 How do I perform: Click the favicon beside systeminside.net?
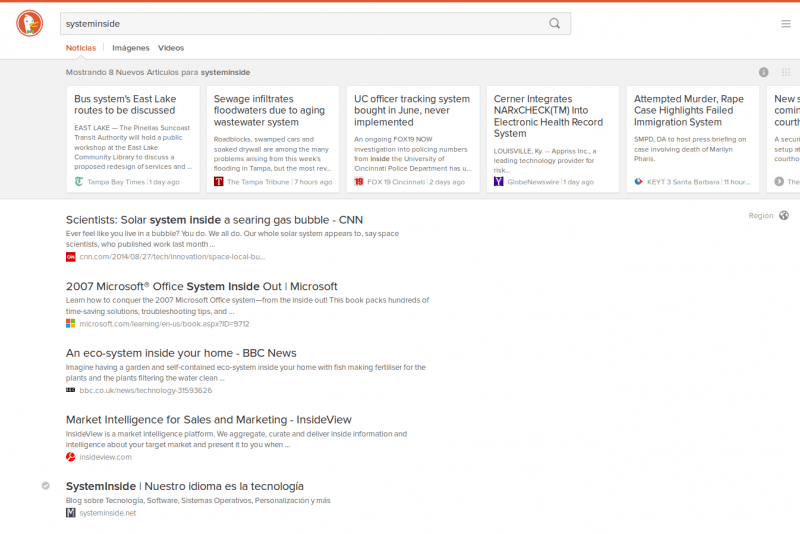click(x=70, y=513)
